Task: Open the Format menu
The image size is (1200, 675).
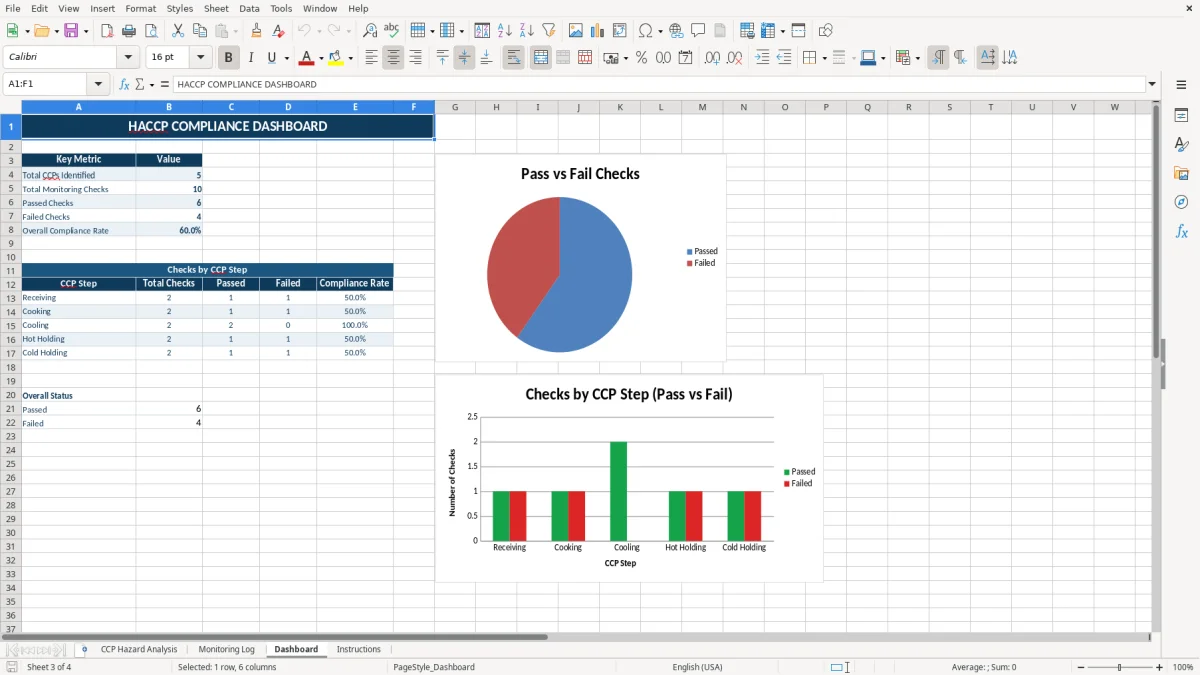Action: point(141,8)
